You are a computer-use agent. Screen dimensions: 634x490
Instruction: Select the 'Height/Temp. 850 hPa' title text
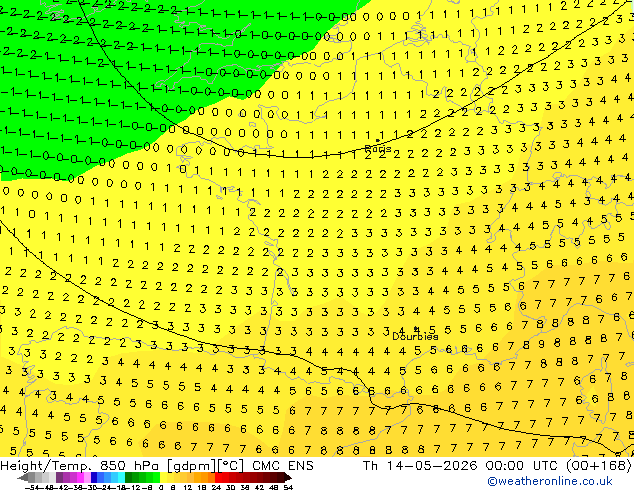click(82, 466)
